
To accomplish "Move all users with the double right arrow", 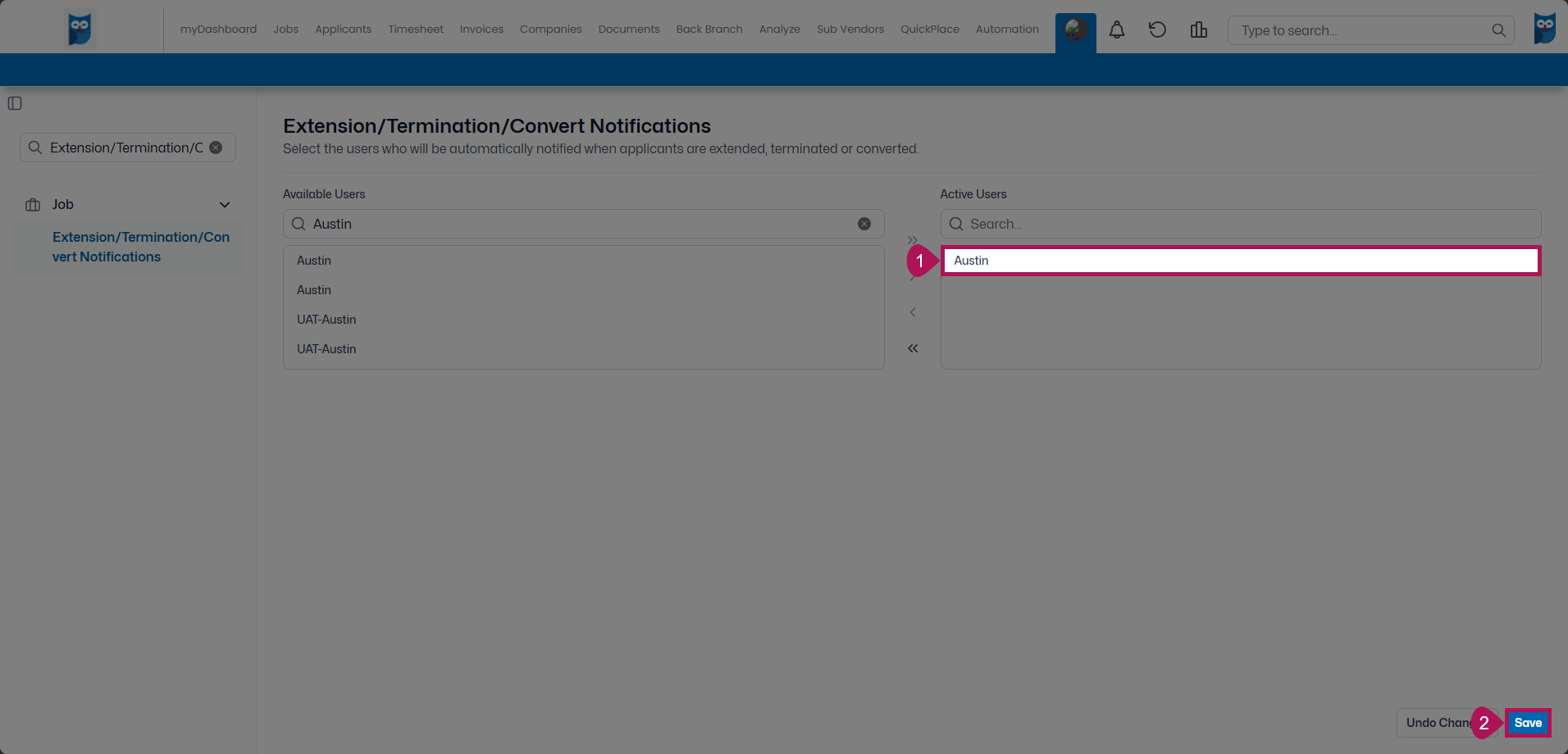I will click(x=913, y=239).
